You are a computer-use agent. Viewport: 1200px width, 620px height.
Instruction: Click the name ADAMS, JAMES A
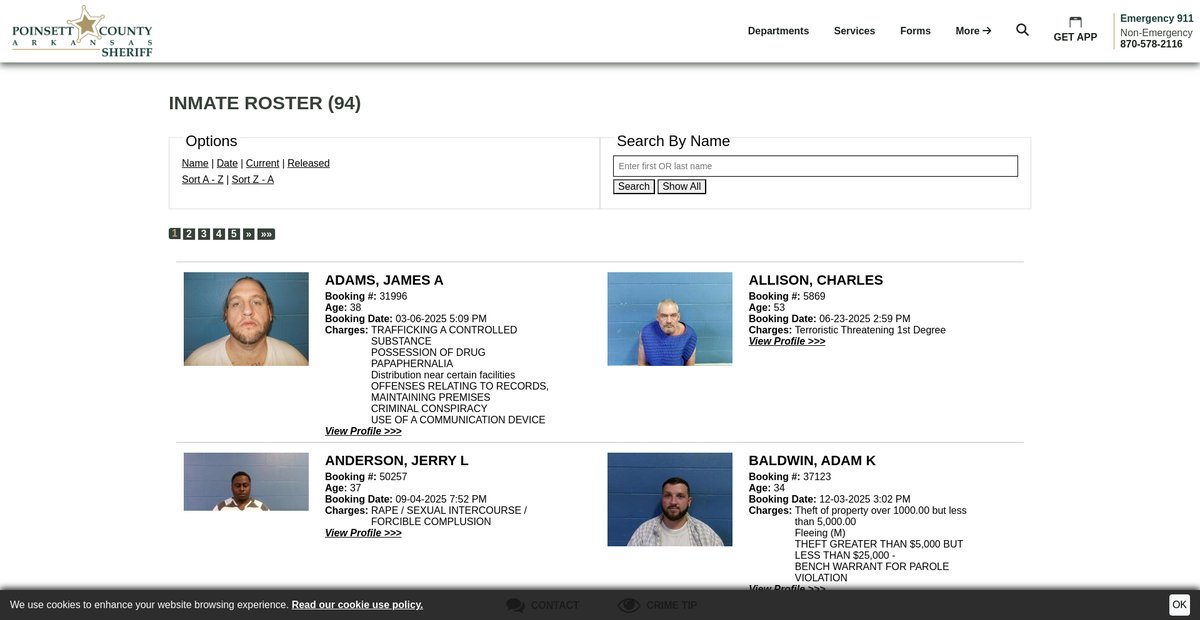tap(384, 281)
